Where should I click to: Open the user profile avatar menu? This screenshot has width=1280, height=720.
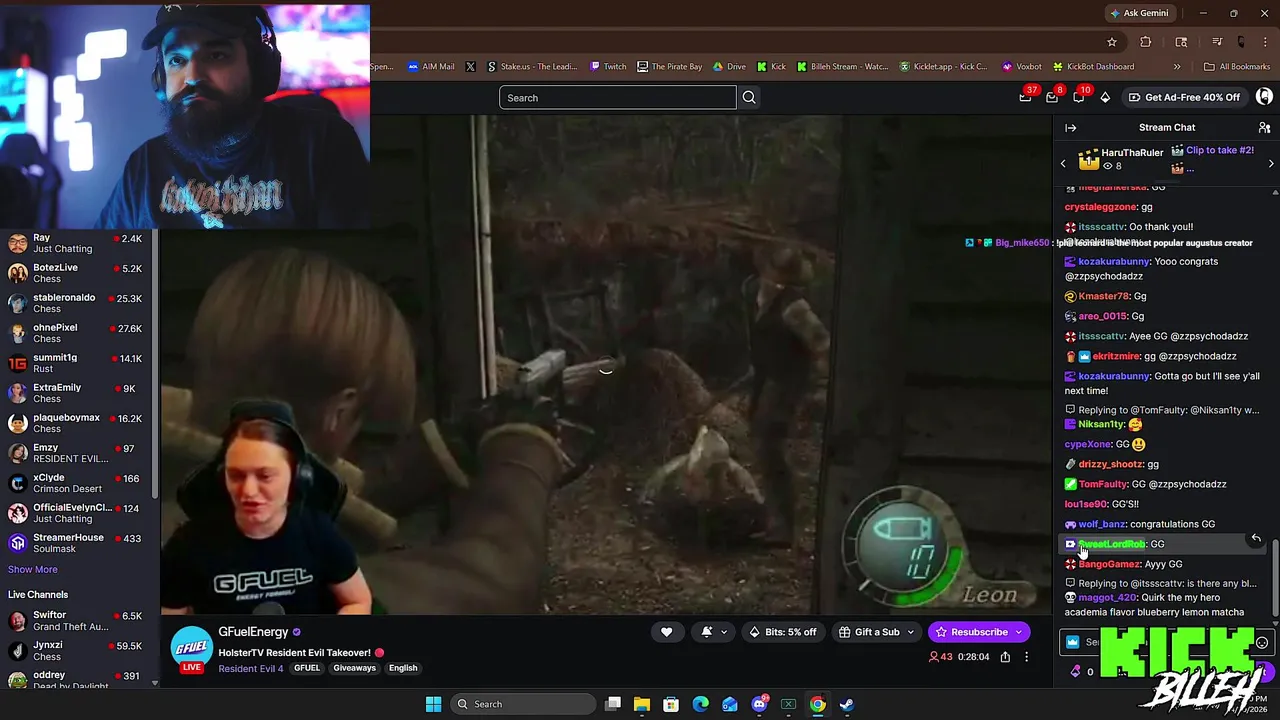click(1264, 97)
